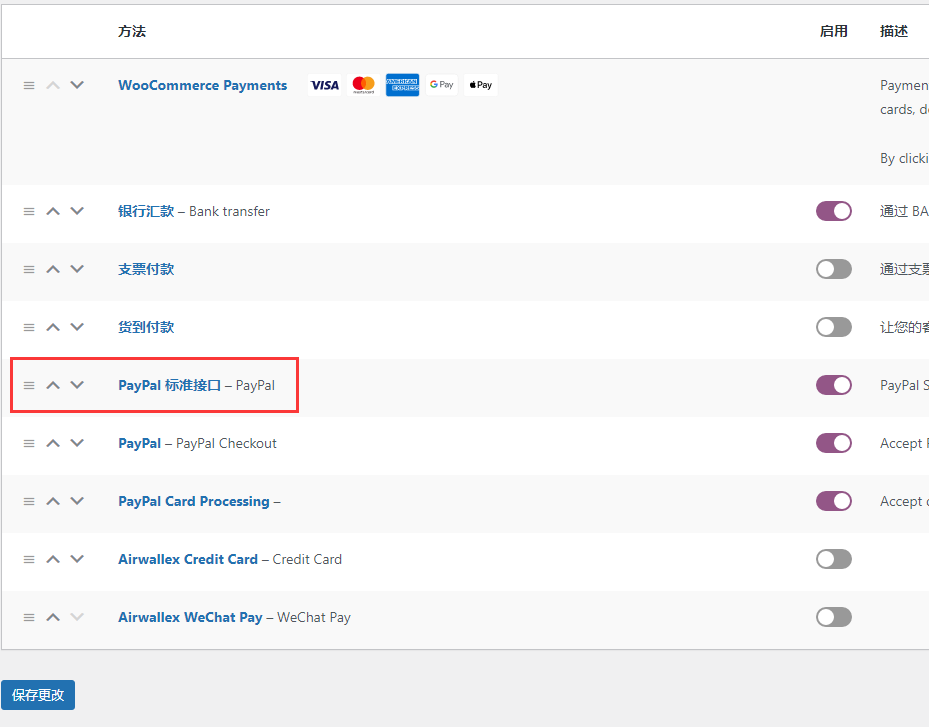Screen dimensions: 929x727
Task: Move Airwallex WeChat Pay up
Action: [x=53, y=617]
